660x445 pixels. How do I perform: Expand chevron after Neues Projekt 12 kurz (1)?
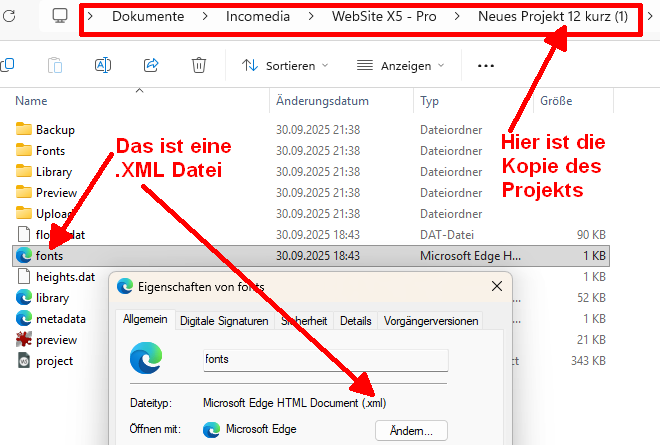(651, 17)
